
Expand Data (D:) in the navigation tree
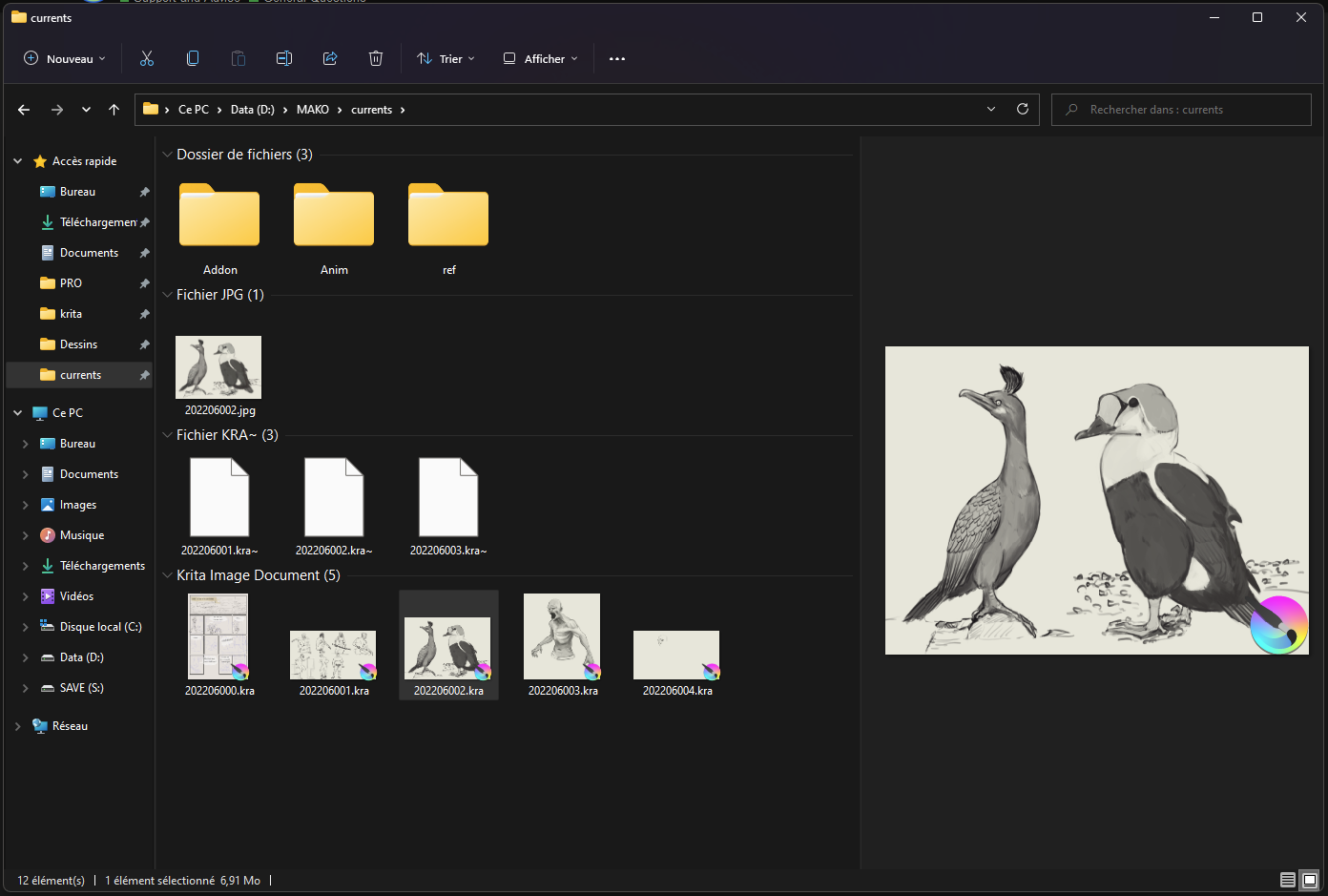pos(26,657)
